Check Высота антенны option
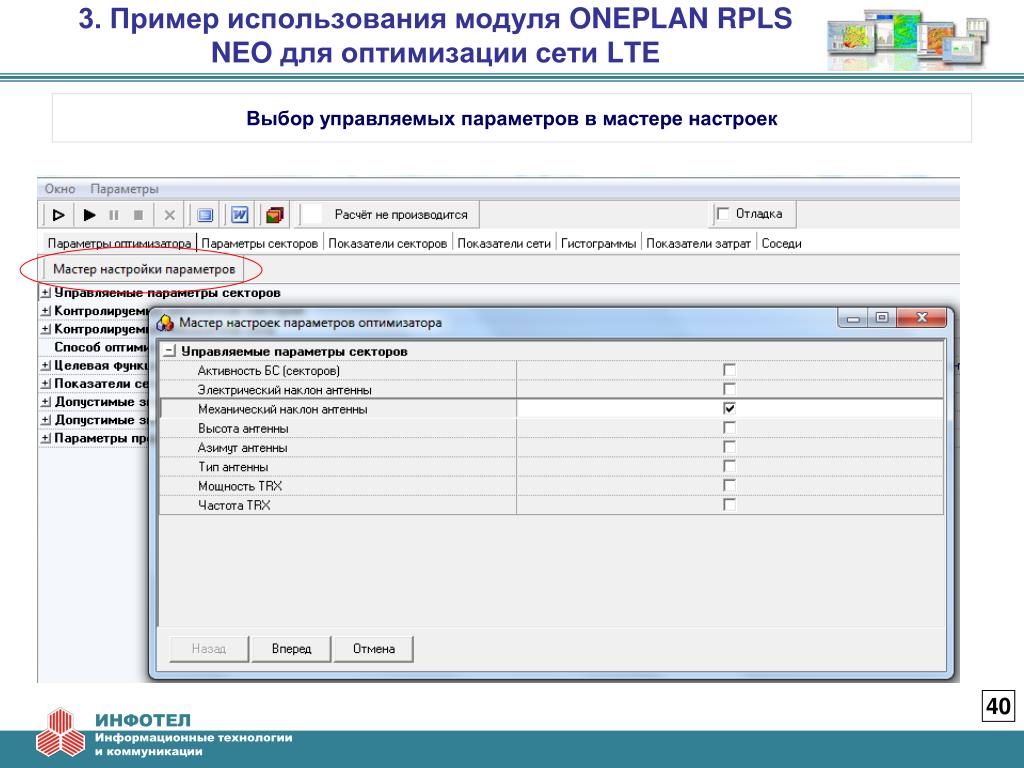 [729, 428]
